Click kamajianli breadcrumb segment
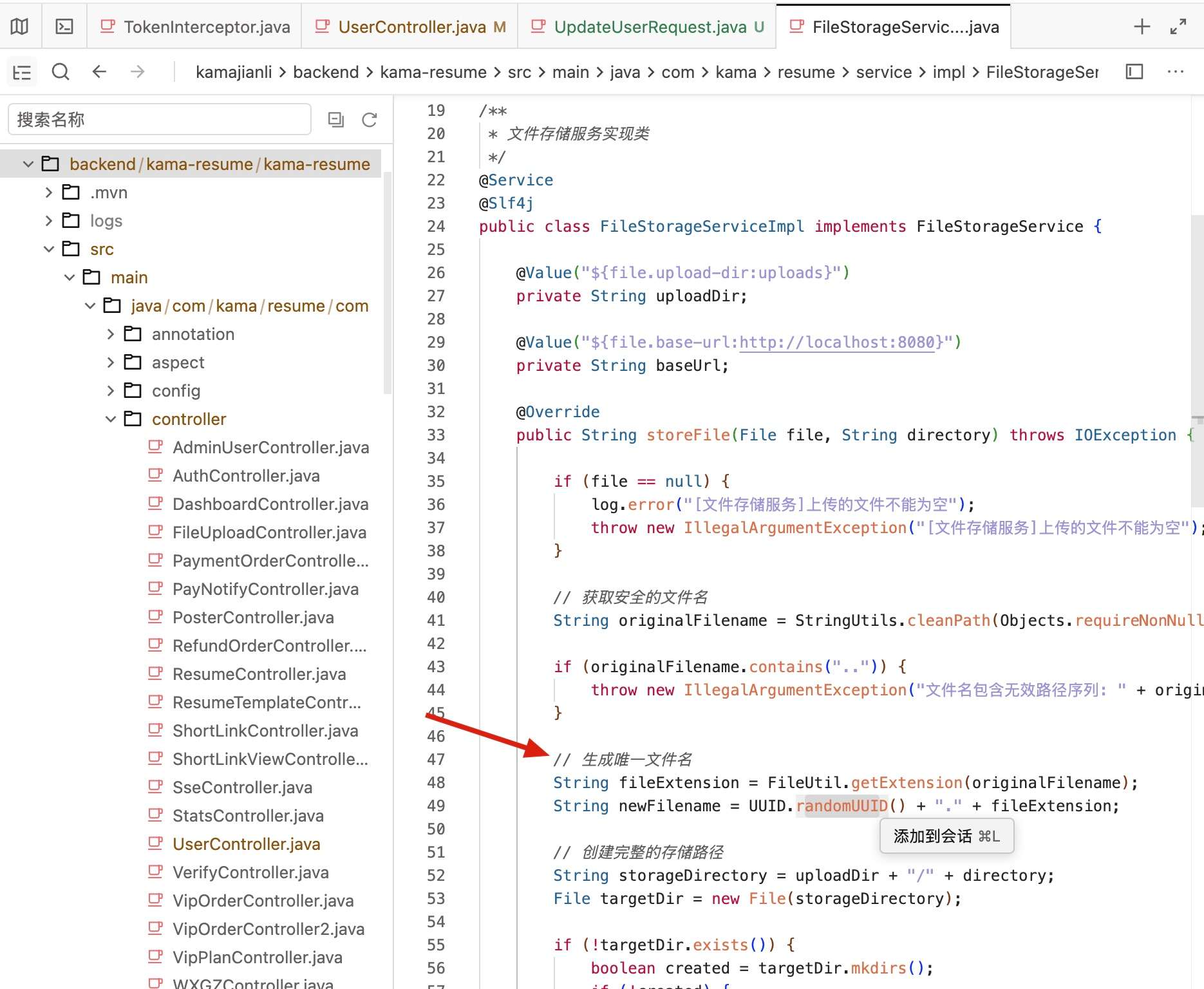 [x=234, y=72]
